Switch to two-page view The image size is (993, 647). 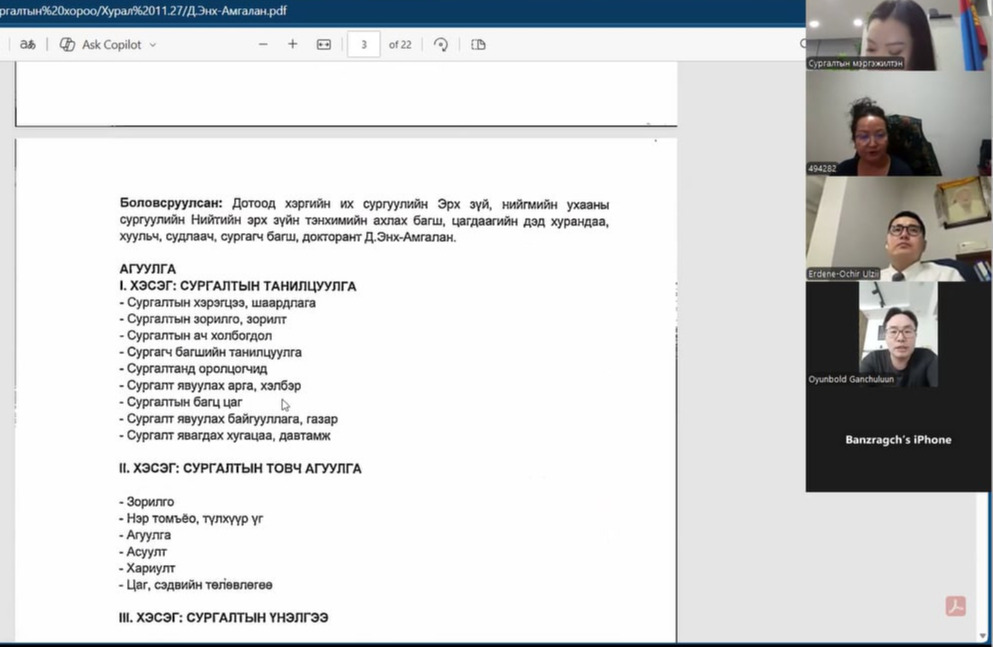tap(478, 44)
